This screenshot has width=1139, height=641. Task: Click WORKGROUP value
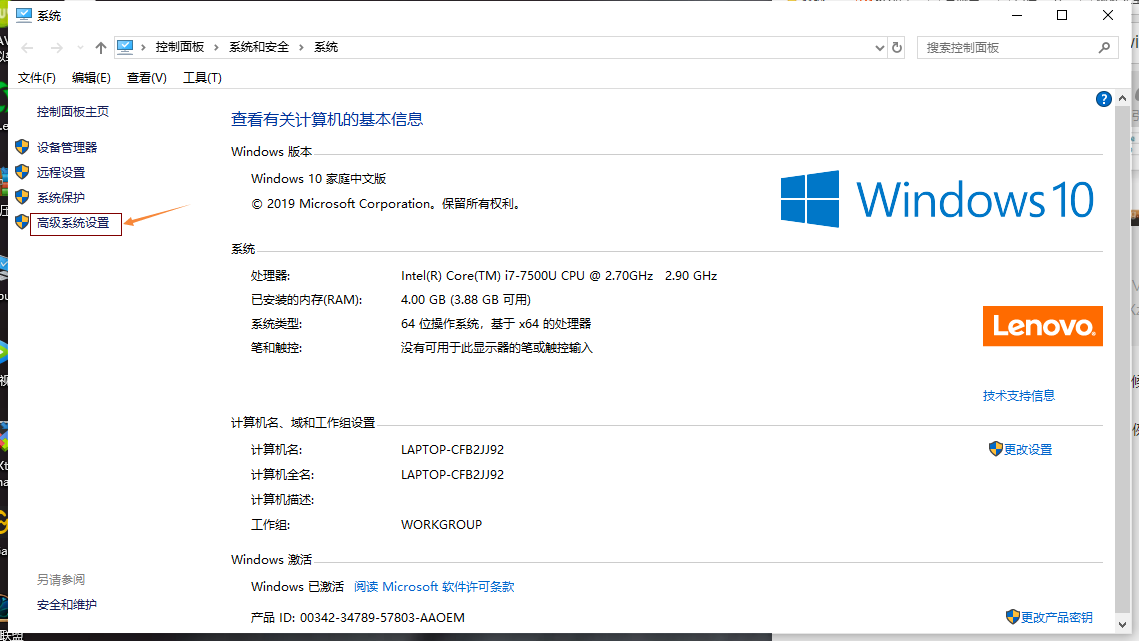coord(442,525)
